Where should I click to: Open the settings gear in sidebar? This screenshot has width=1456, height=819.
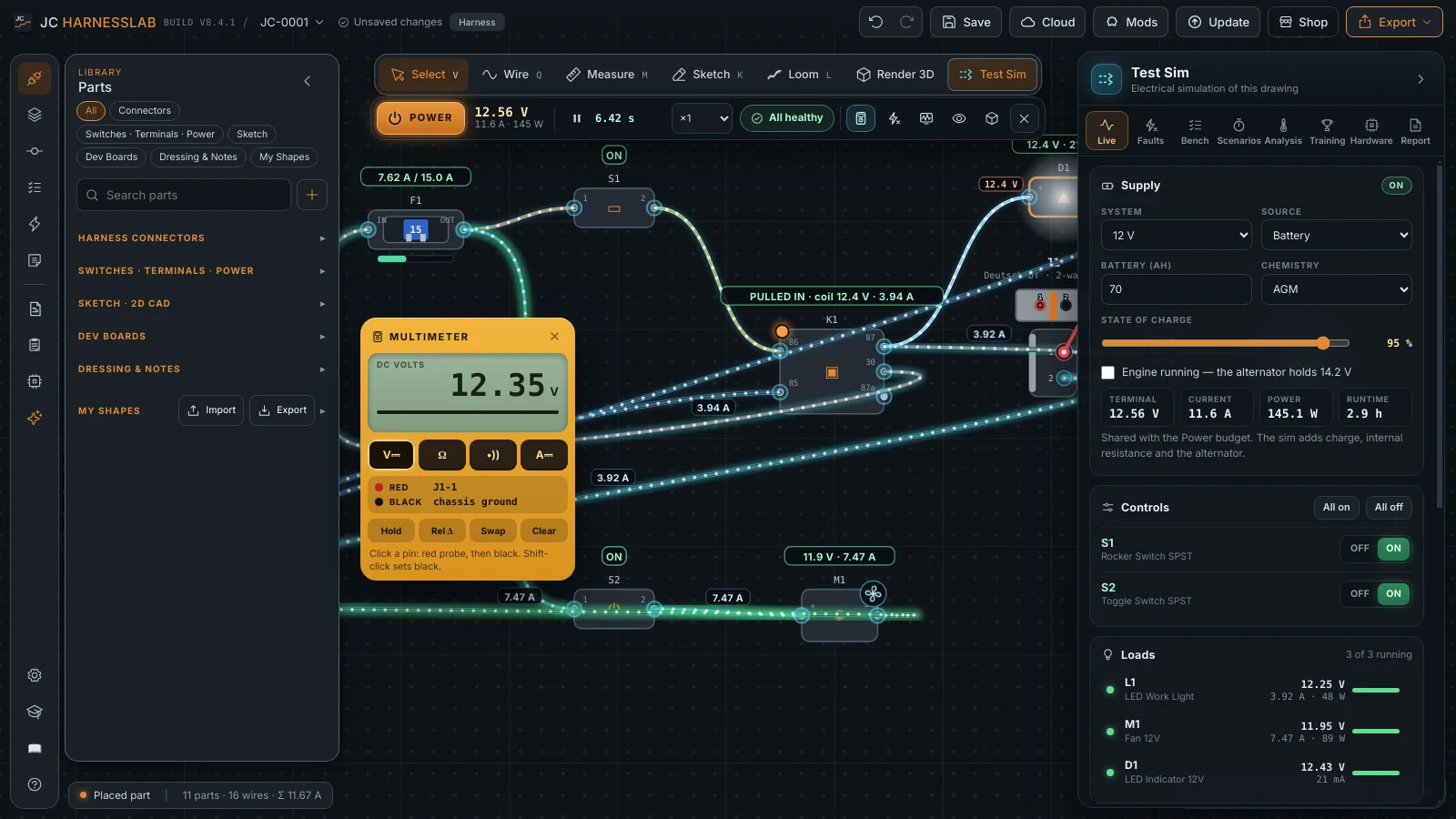point(35,675)
